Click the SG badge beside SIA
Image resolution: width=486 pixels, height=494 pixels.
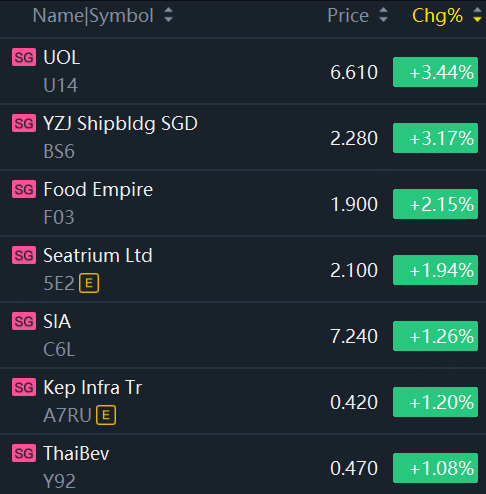pyautogui.click(x=24, y=321)
